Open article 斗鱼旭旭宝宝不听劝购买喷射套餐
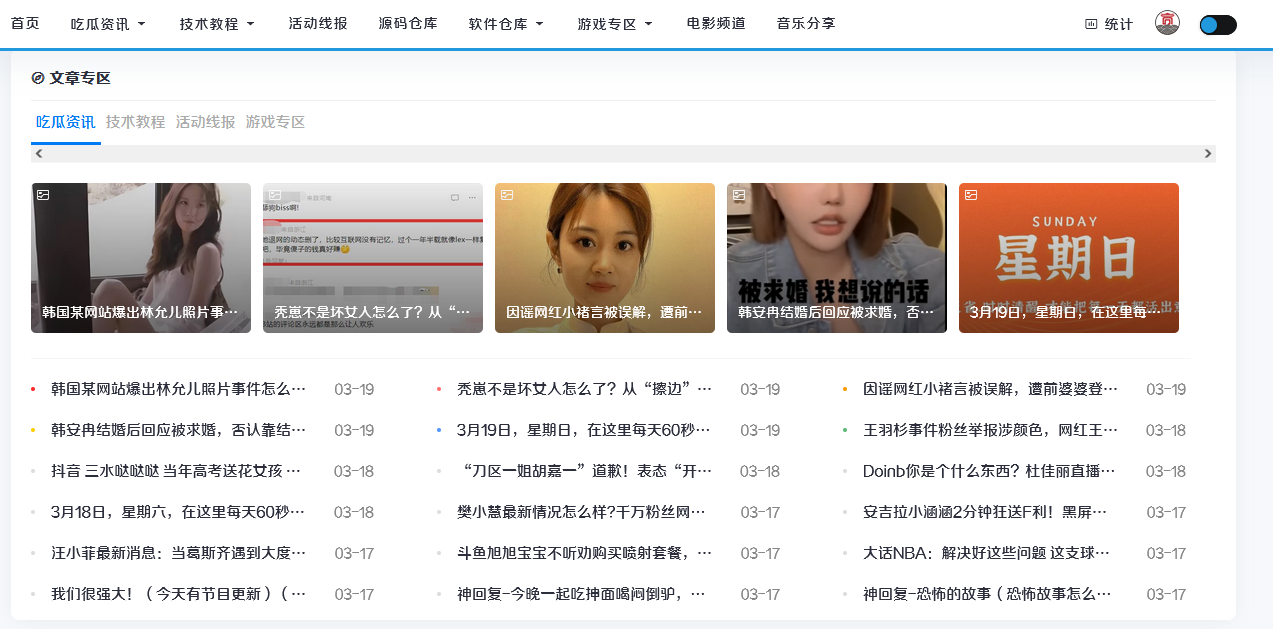Screen dimensions: 1273x629 coord(584,553)
